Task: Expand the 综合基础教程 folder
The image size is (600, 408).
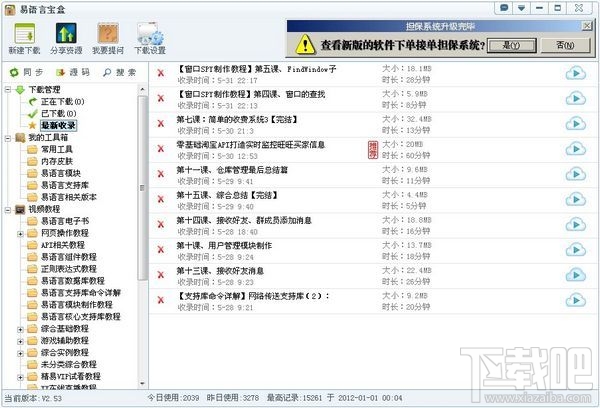Action: (x=20, y=329)
